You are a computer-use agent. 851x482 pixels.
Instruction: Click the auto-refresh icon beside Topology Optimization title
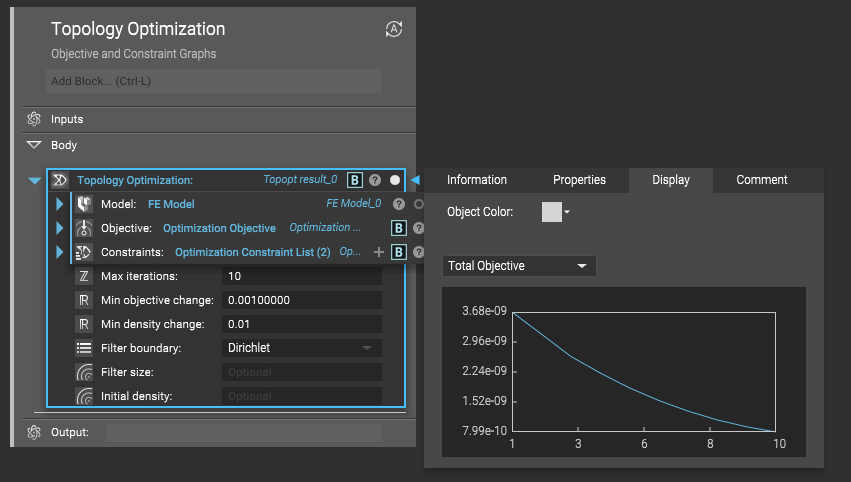(x=394, y=29)
